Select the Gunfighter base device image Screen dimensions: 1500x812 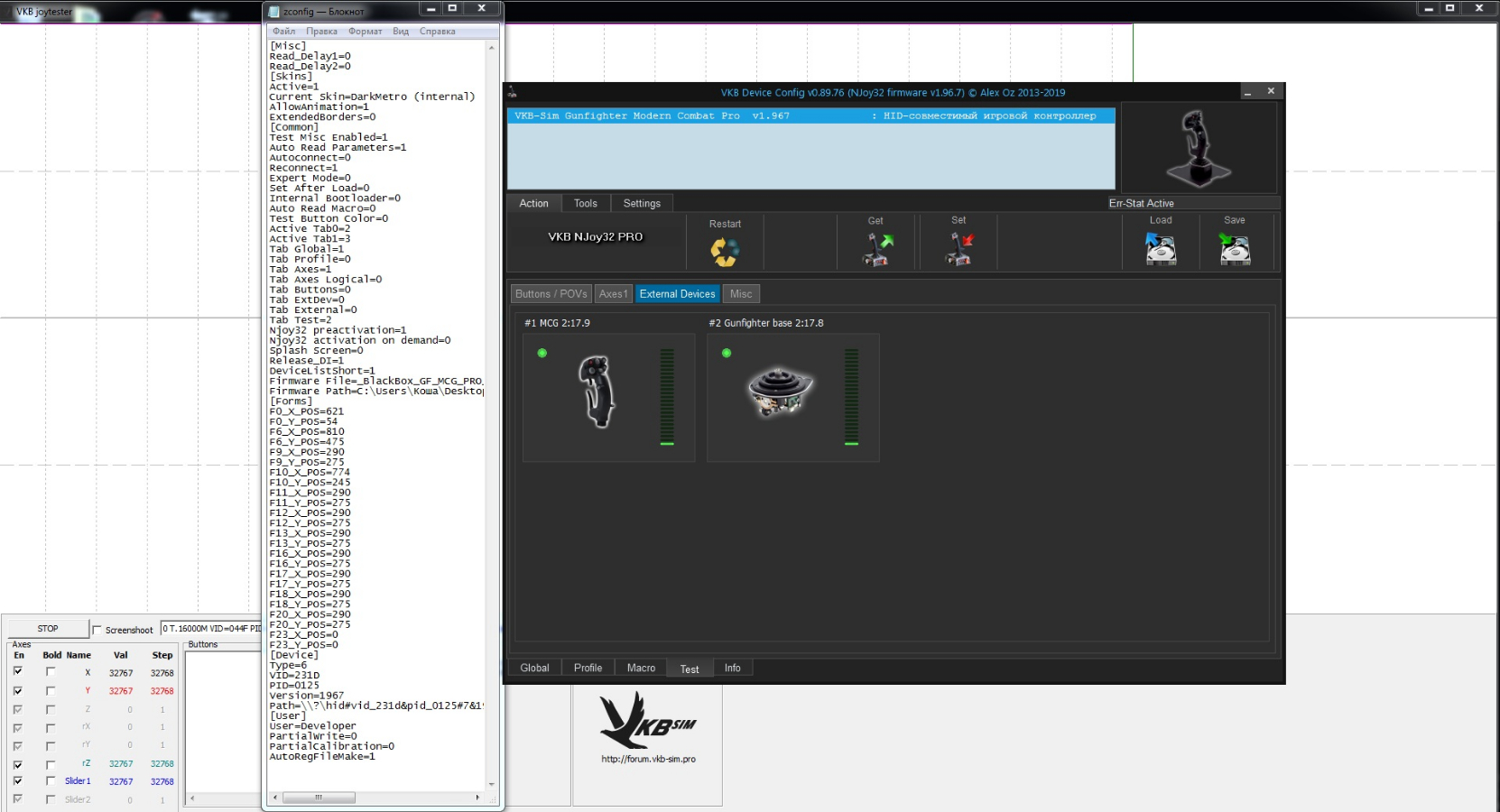coord(781,391)
